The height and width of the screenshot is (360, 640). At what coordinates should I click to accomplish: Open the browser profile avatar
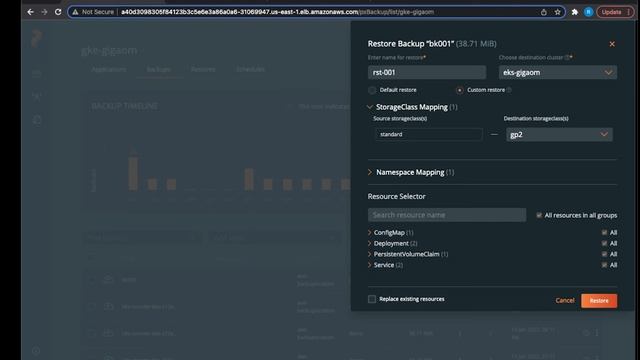pyautogui.click(x=588, y=12)
